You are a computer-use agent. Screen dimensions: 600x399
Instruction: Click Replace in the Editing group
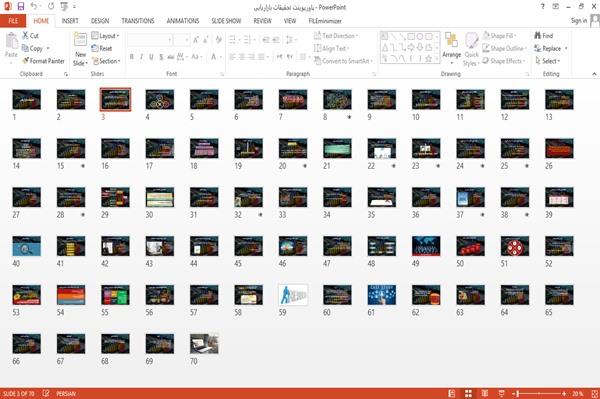click(x=551, y=48)
